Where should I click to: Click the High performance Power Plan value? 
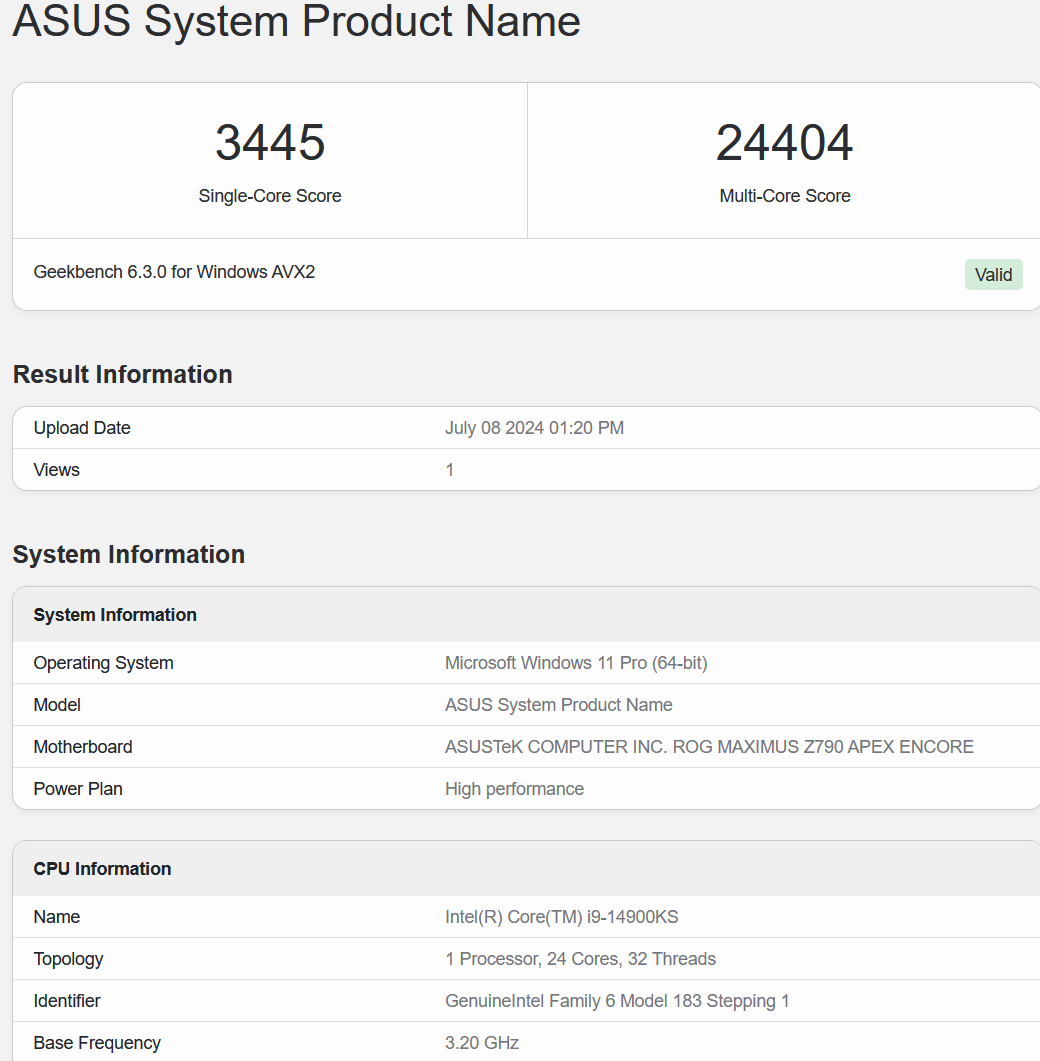514,788
